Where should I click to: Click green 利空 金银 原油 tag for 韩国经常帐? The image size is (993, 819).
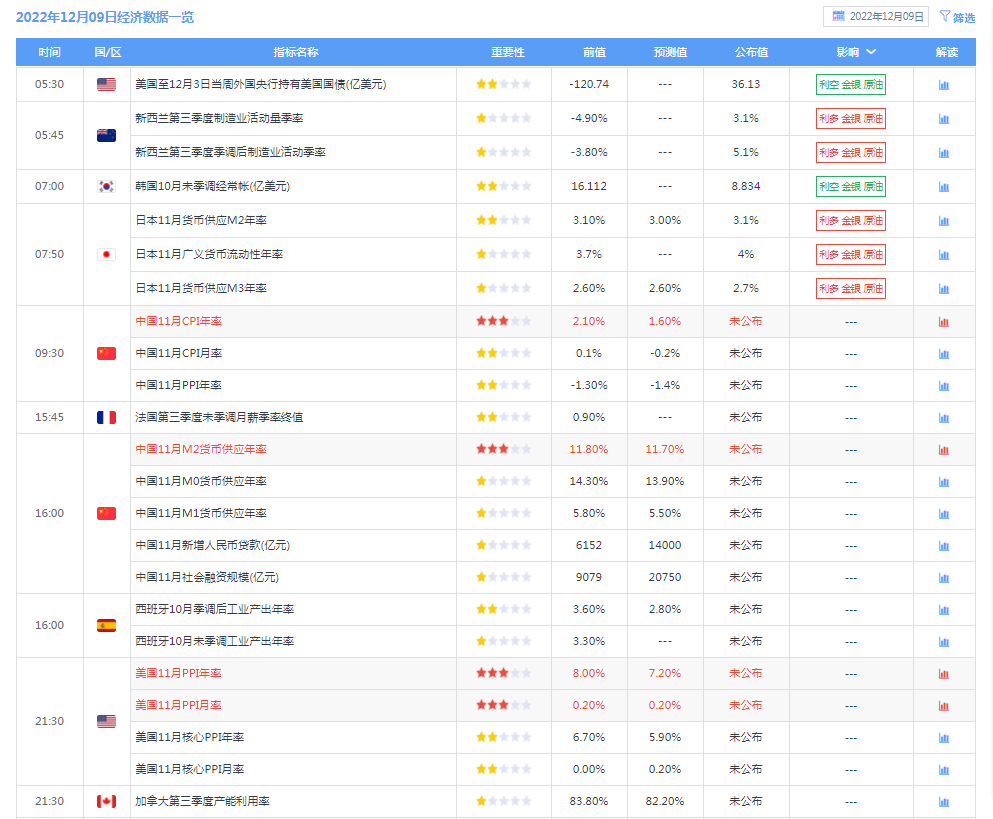pos(851,187)
